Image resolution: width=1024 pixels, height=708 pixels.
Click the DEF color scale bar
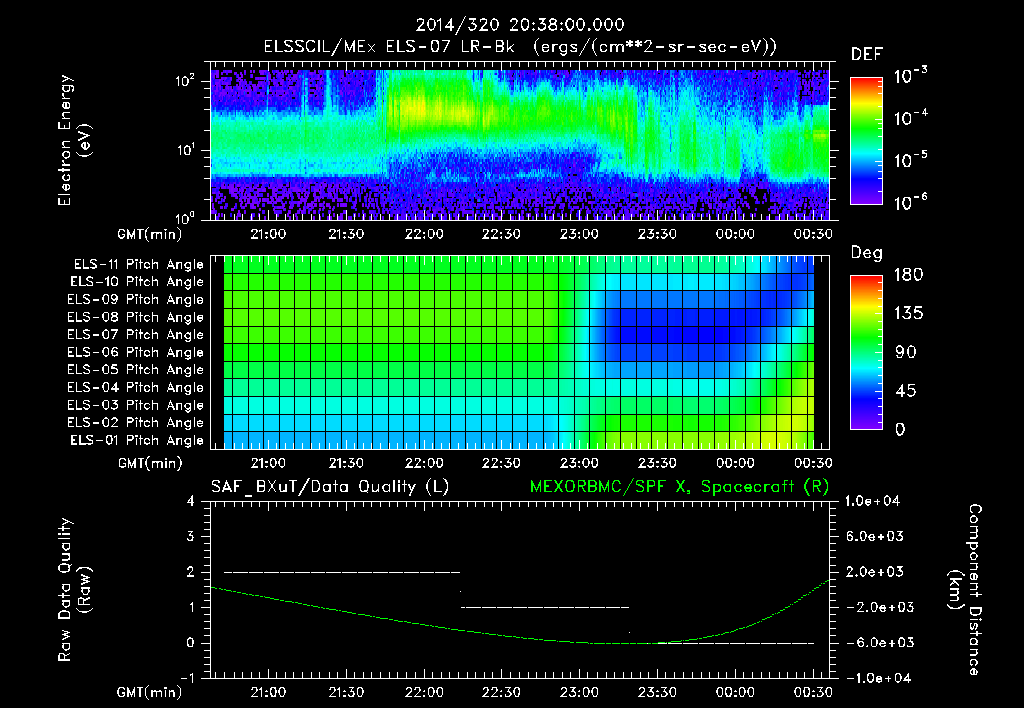pos(866,140)
